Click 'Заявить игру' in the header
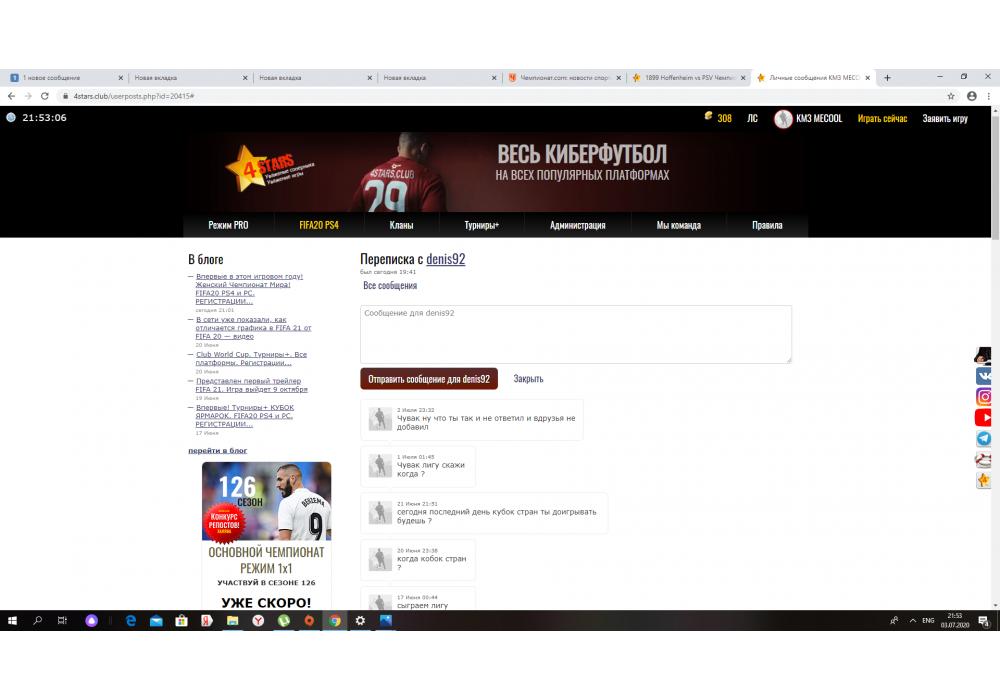This screenshot has height=700, width=1000. tap(945, 119)
